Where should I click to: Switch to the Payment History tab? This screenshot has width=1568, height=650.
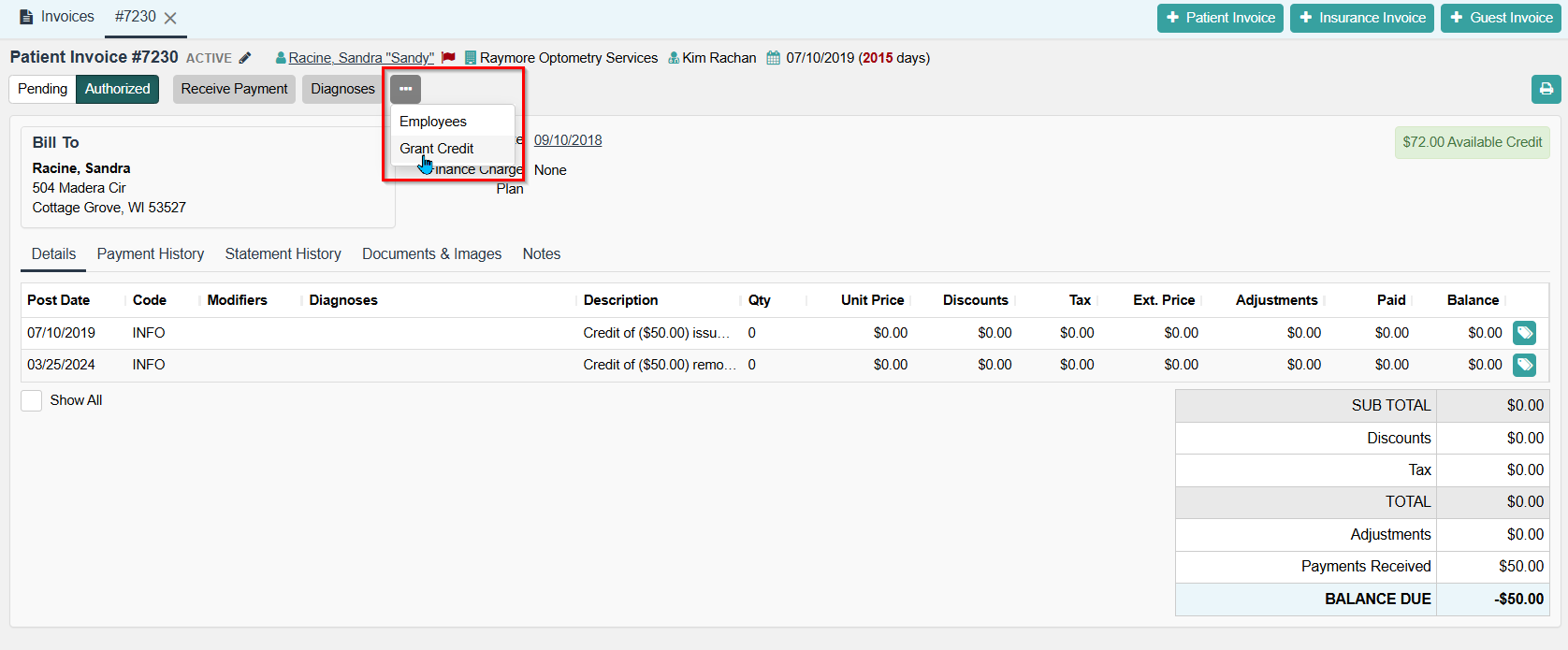[x=151, y=254]
